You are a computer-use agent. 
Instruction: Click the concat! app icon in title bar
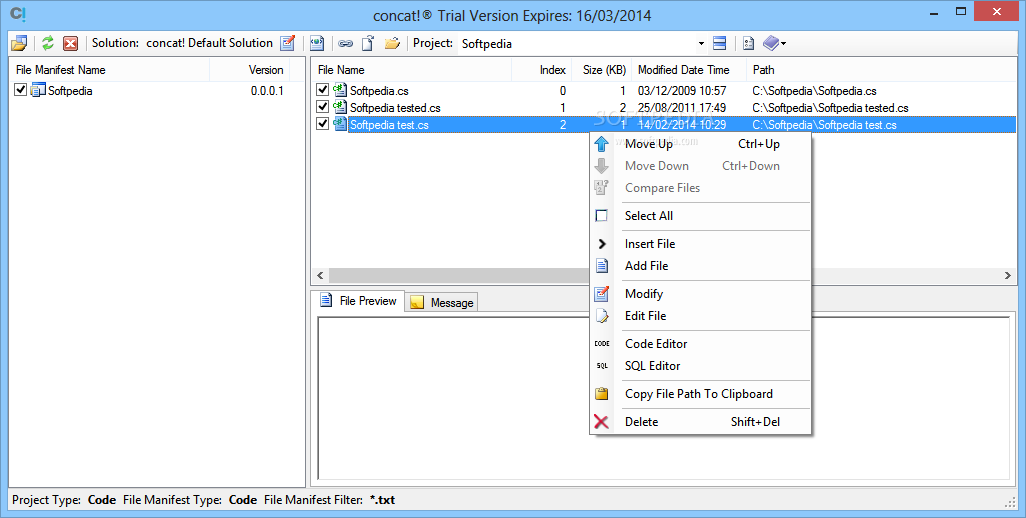tap(18, 14)
